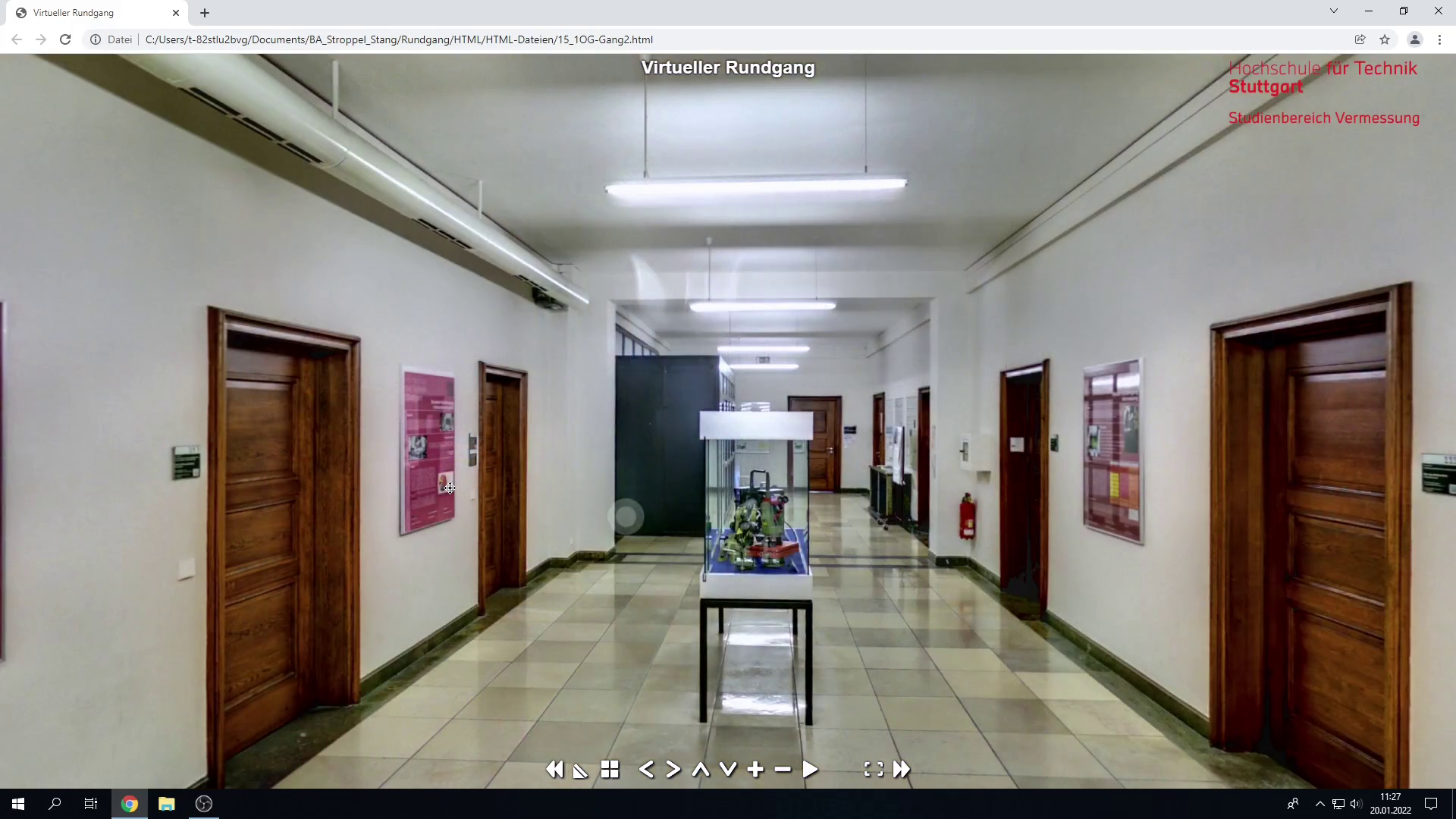The height and width of the screenshot is (819, 1456).
Task: Skip to the next panorama scene
Action: coord(901,769)
